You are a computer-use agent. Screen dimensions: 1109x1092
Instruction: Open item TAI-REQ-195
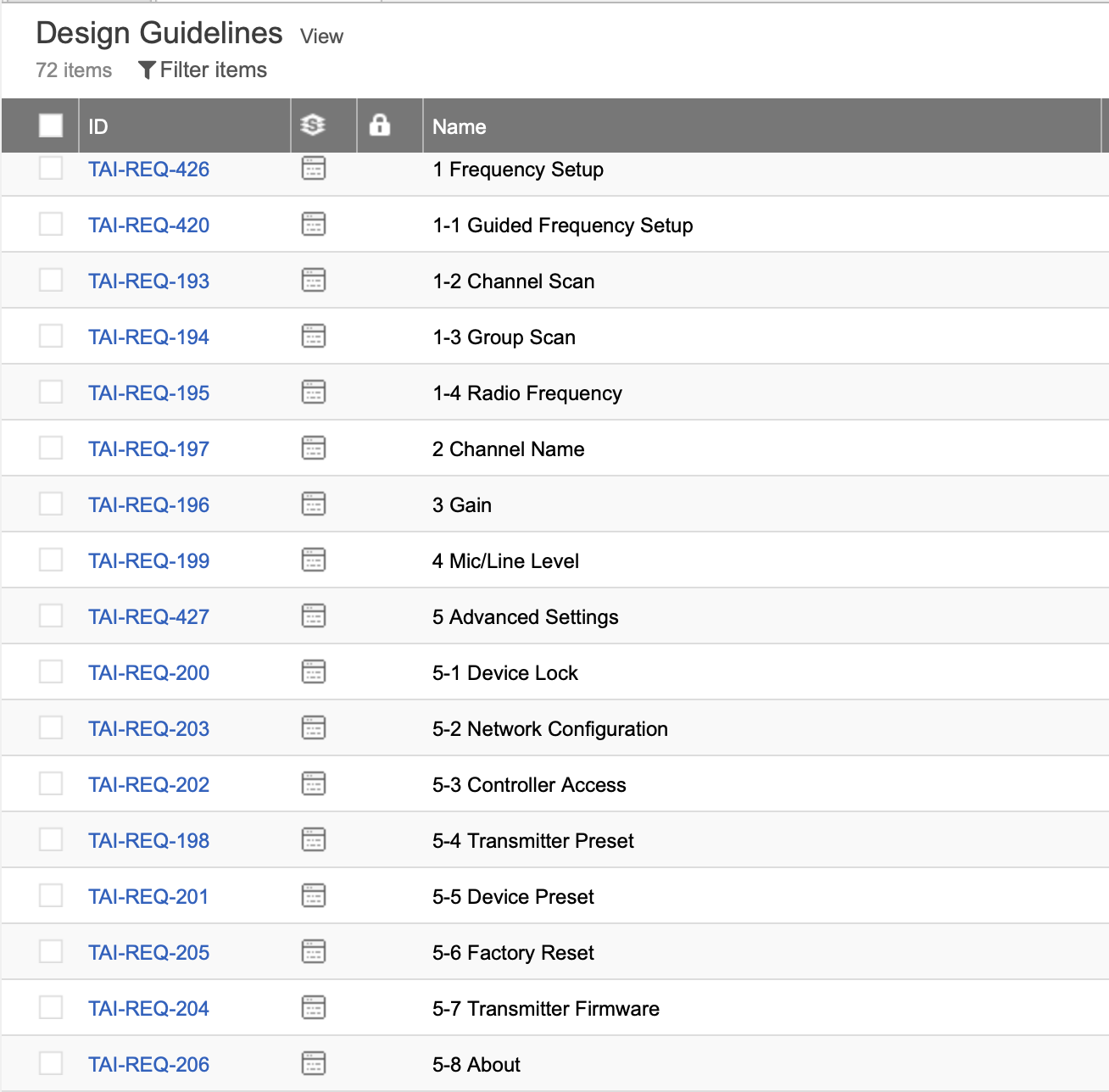(148, 393)
